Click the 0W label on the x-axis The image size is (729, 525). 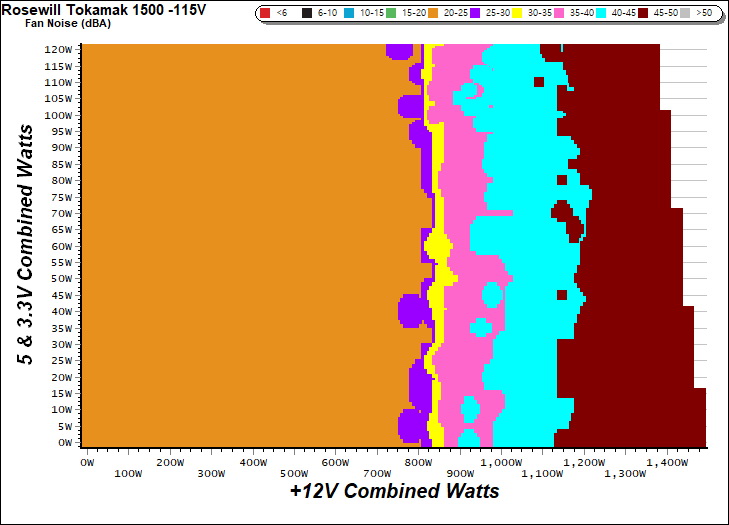[87, 463]
